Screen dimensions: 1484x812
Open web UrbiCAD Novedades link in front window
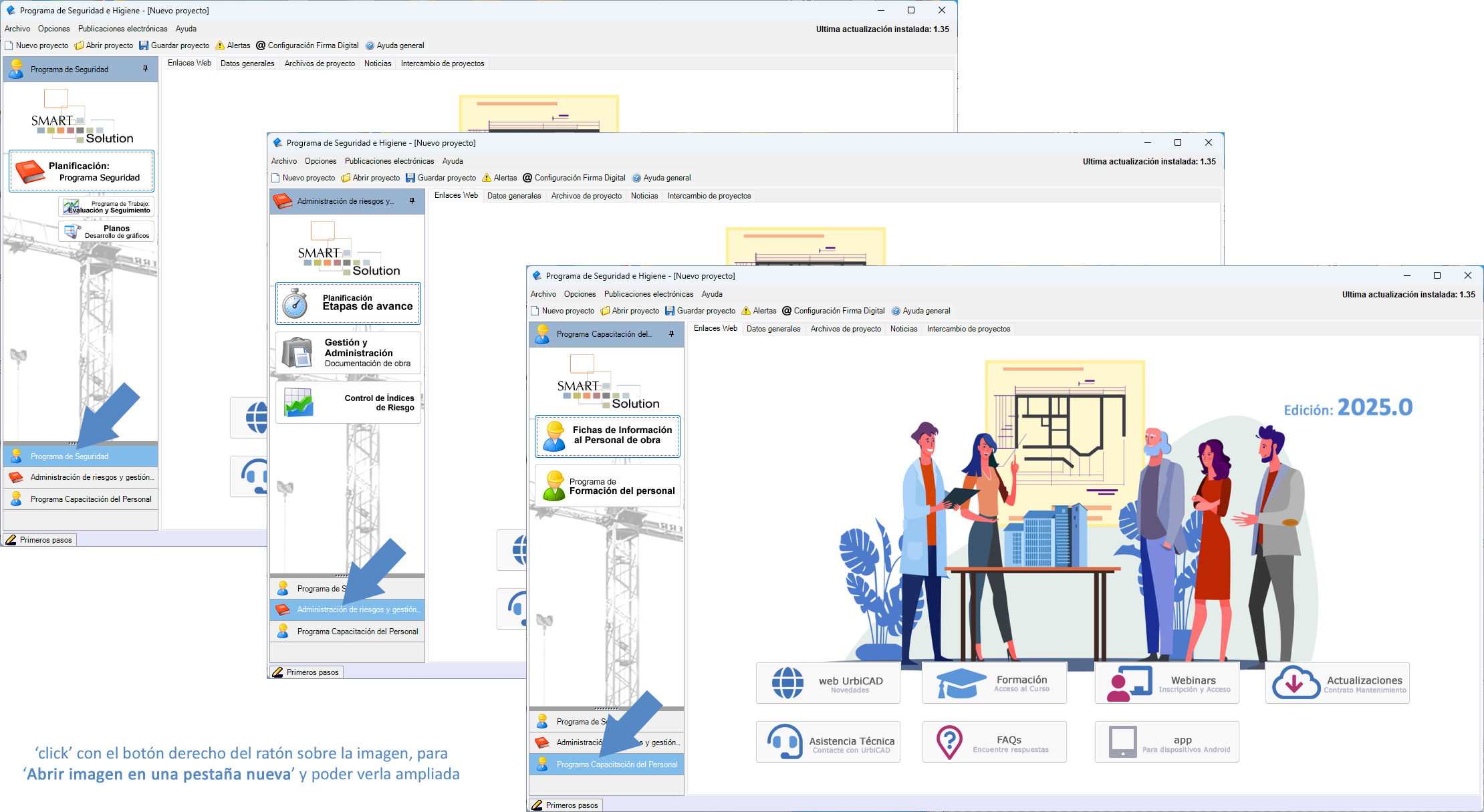pyautogui.click(x=828, y=683)
